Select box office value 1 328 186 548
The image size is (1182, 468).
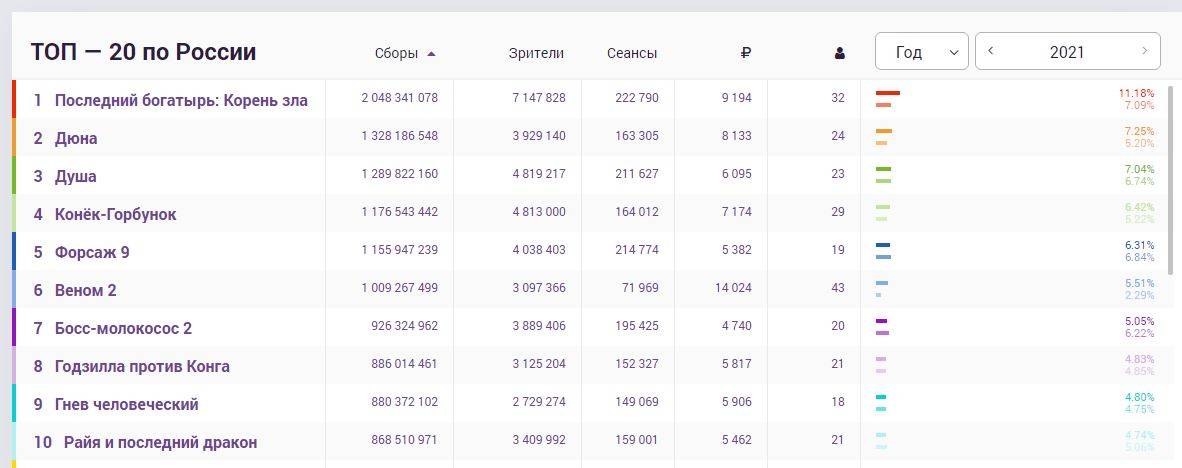coord(400,136)
